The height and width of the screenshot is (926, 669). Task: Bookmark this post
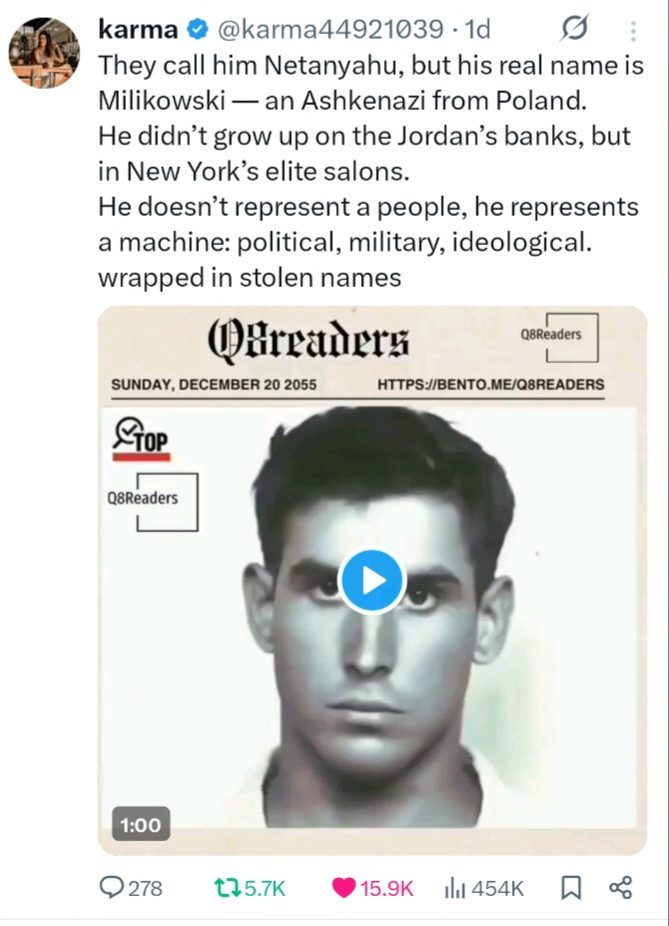[570, 888]
